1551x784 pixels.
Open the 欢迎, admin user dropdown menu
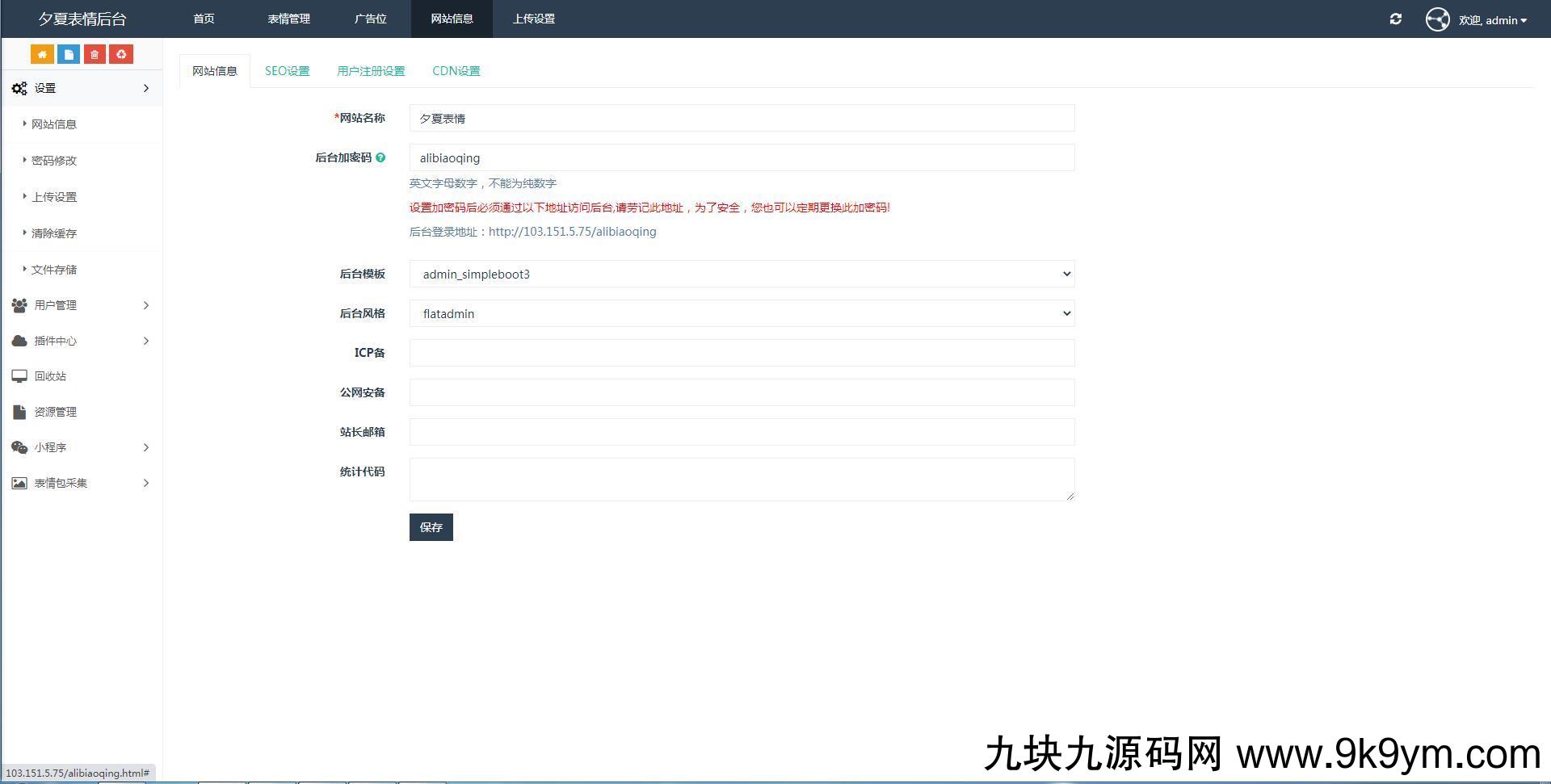click(x=1492, y=20)
